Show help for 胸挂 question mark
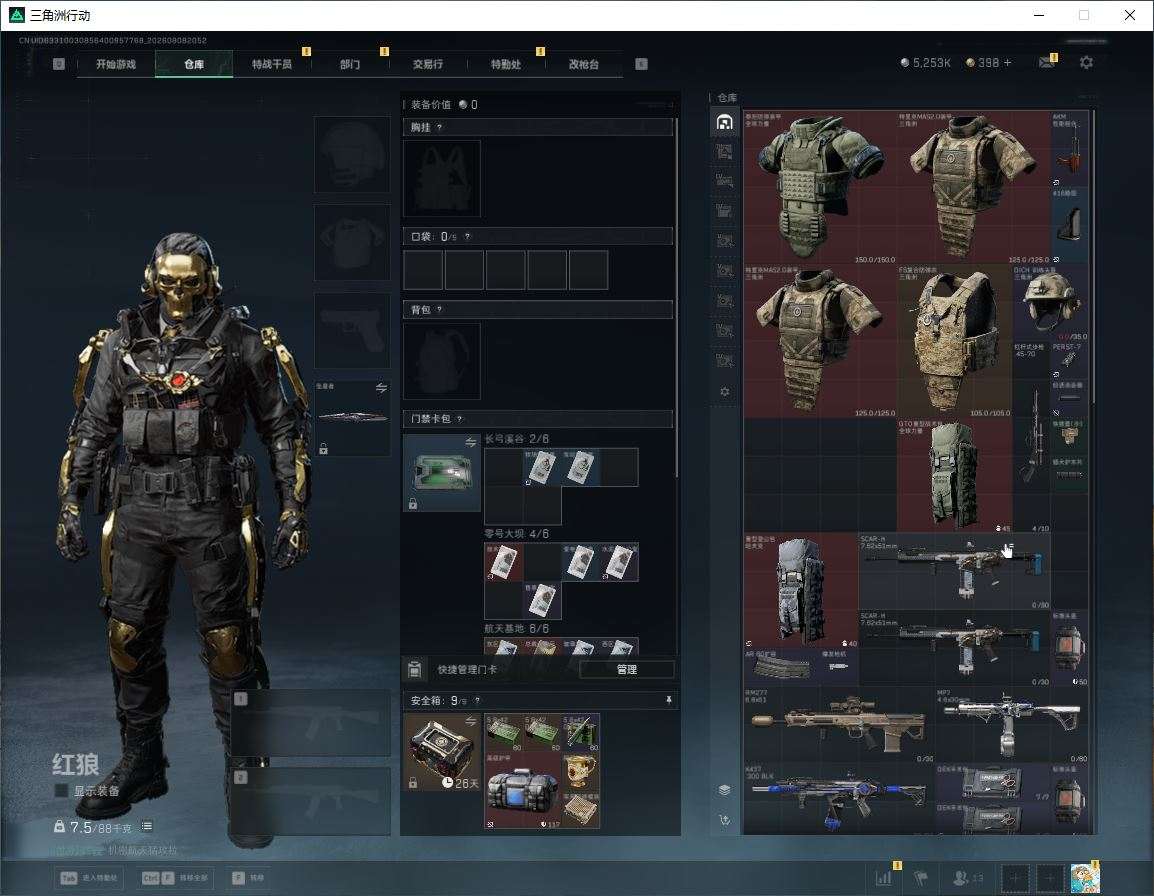Viewport: 1154px width, 896px height. [439, 127]
